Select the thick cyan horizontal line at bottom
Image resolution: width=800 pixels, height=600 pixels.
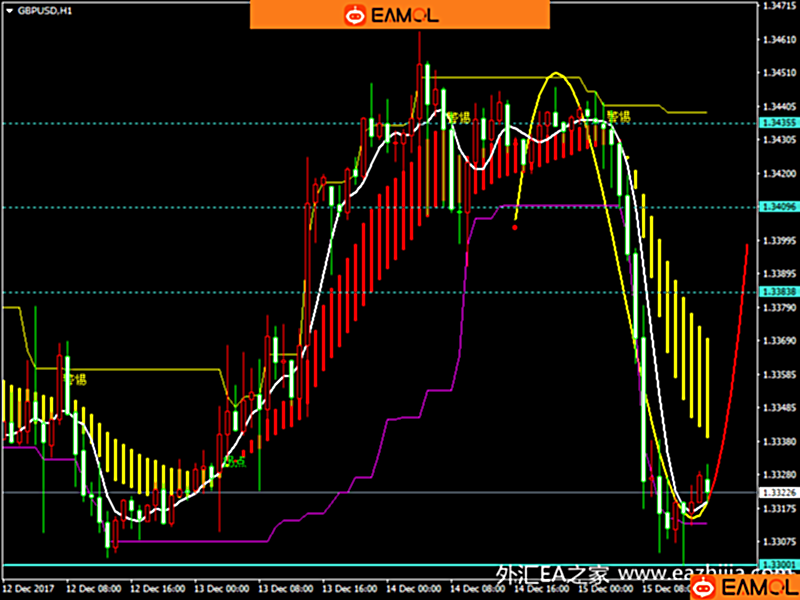click(x=300, y=566)
